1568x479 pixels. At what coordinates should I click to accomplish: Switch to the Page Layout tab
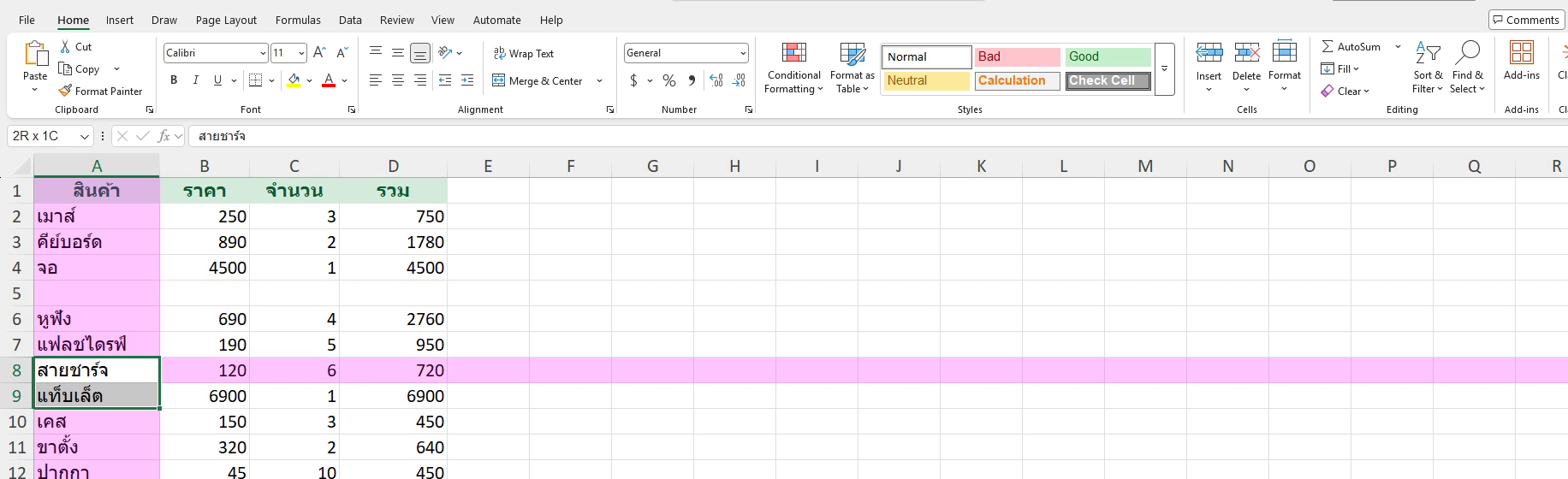[226, 20]
